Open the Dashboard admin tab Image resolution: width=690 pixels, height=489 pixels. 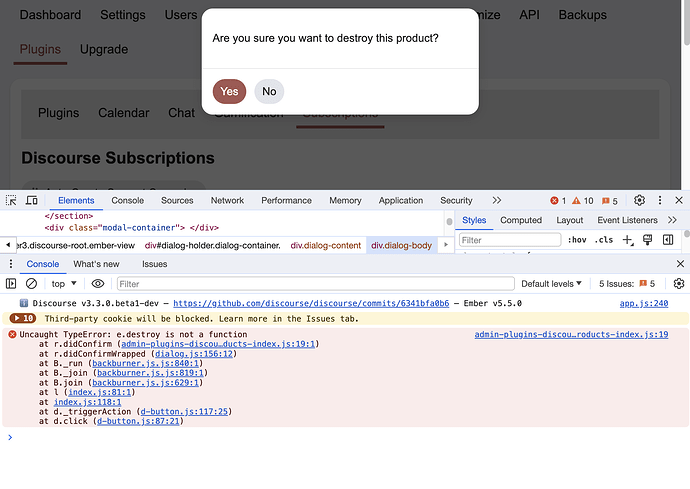tap(50, 15)
